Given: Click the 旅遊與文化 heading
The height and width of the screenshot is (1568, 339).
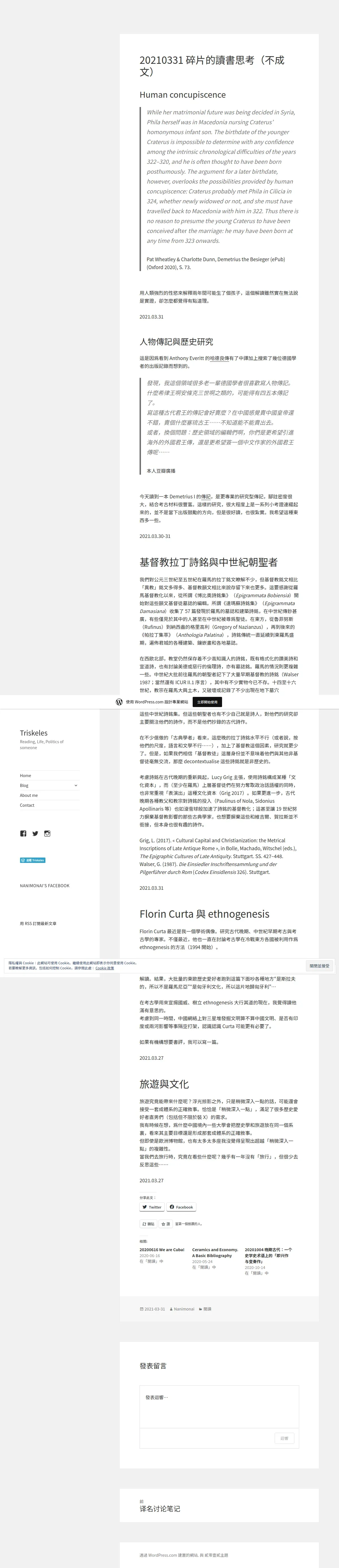Looking at the screenshot, I should click(164, 1083).
